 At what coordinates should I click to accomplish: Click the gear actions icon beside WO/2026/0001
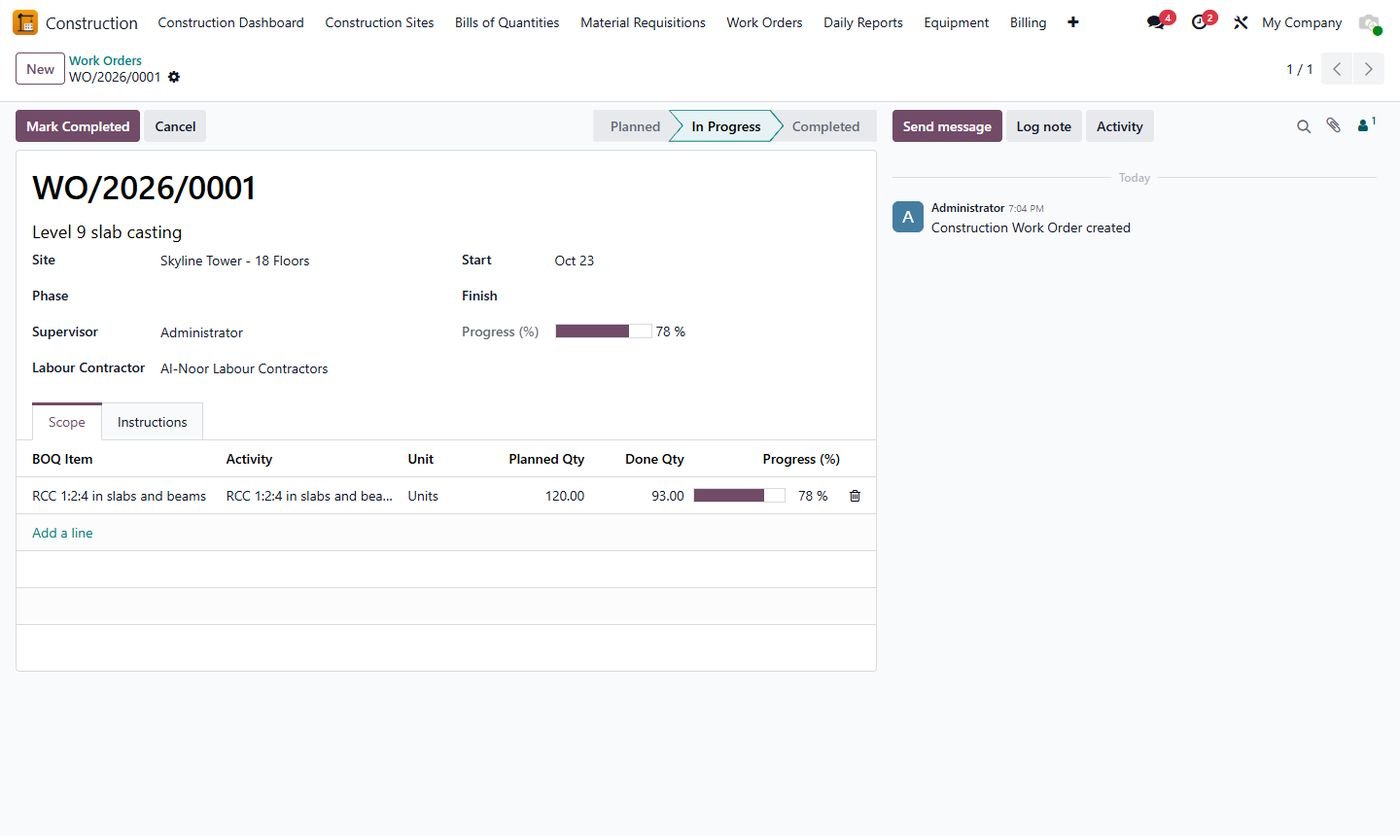coord(174,77)
